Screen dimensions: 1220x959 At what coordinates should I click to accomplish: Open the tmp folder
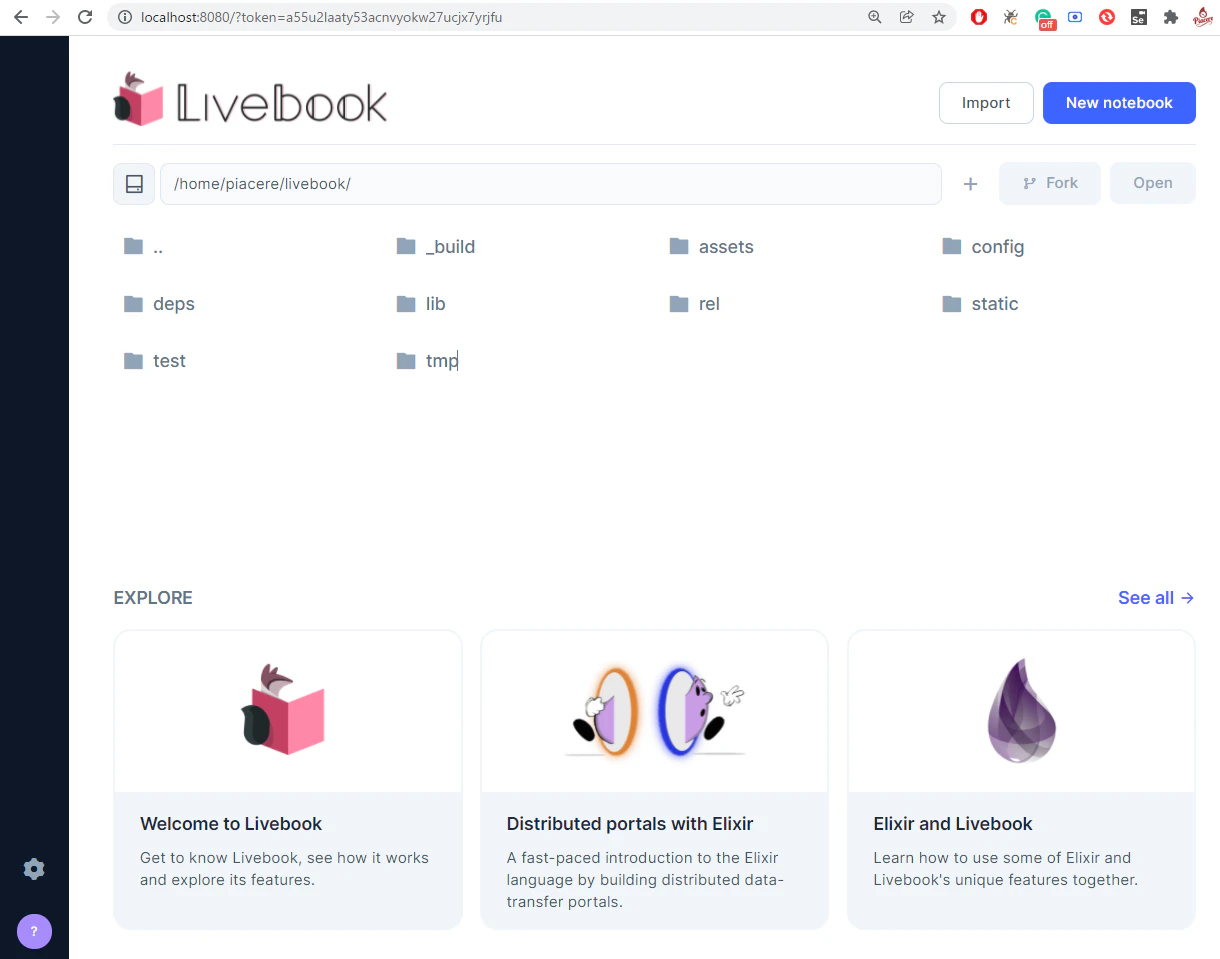click(x=427, y=361)
